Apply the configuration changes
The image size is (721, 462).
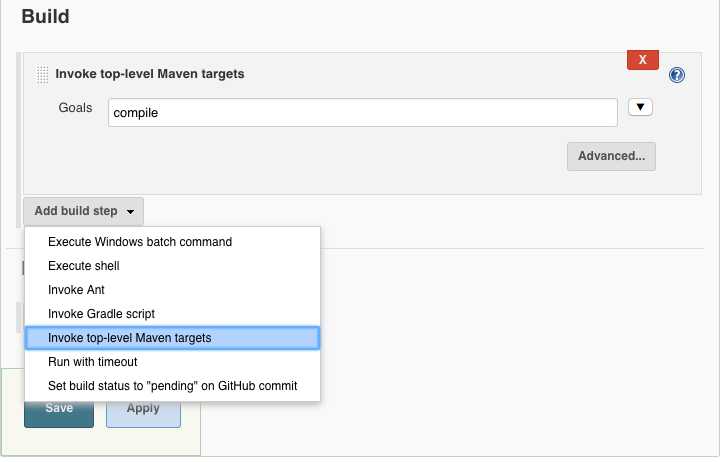(x=143, y=413)
